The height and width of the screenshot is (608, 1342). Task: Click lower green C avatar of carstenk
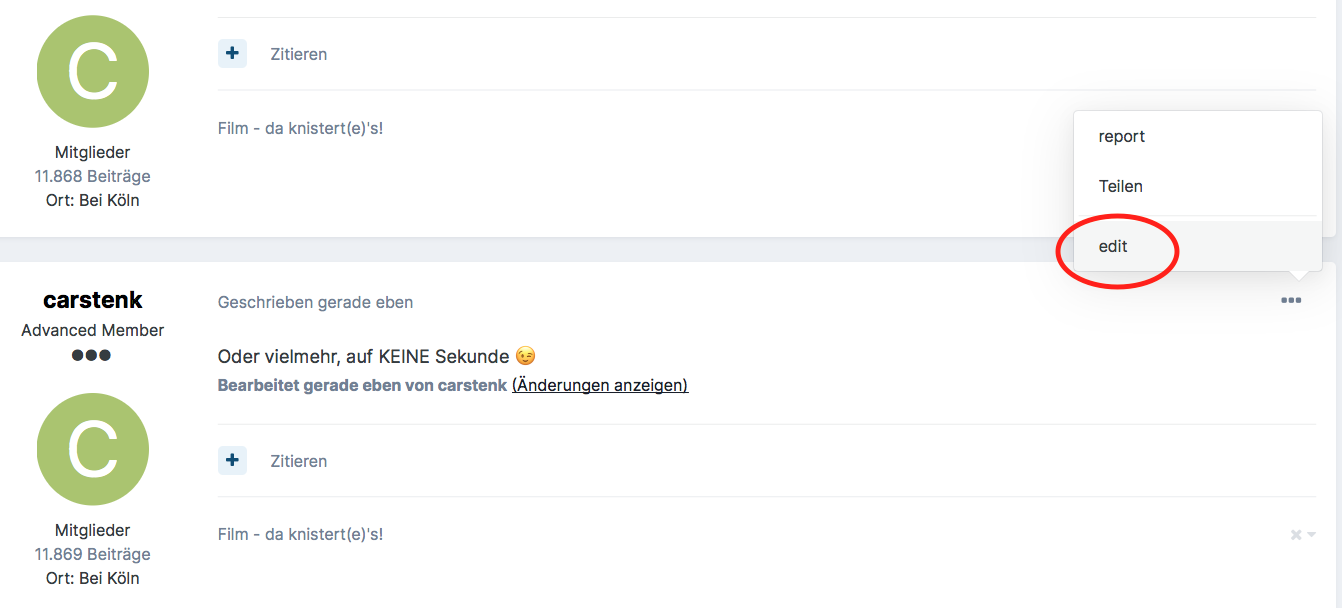point(93,449)
